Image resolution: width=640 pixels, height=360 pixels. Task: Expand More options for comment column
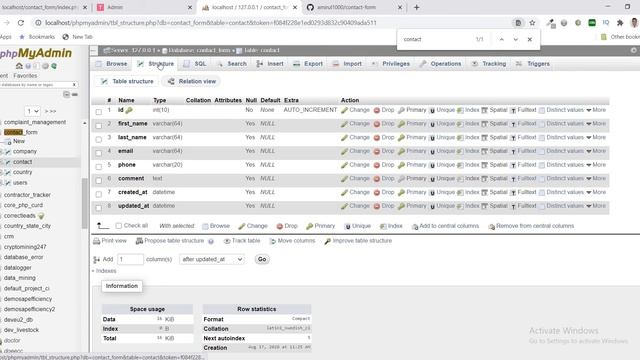pos(596,179)
